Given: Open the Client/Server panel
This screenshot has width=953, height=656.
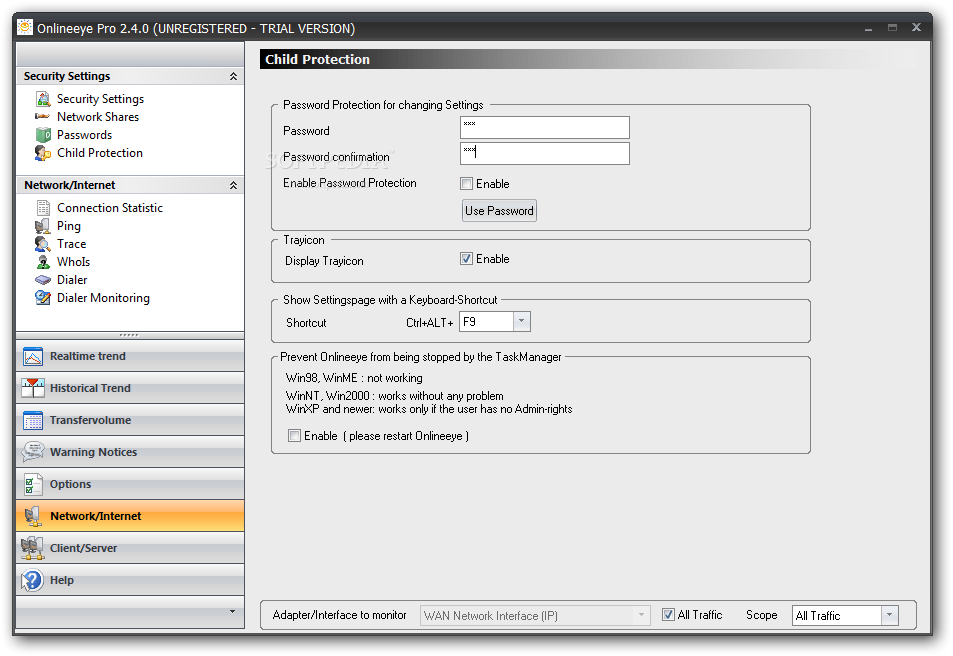Looking at the screenshot, I should point(130,548).
